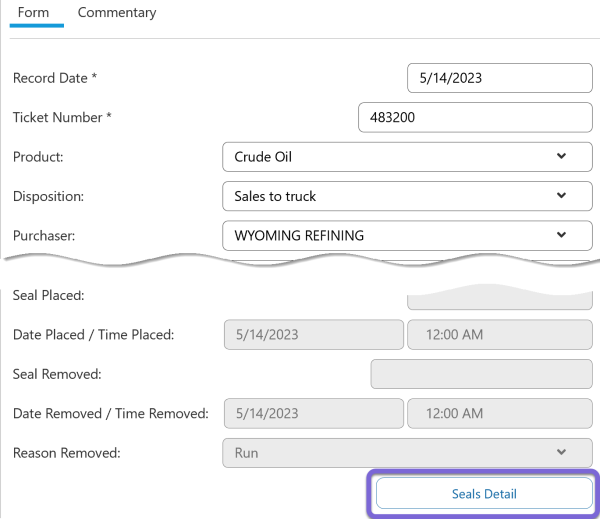
Task: Focus the Ticket Number field showing 483200
Action: [475, 117]
